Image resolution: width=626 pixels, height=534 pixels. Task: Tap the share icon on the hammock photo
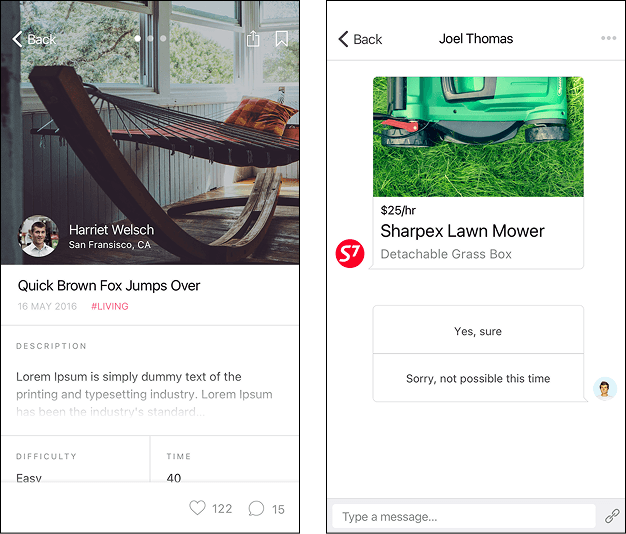click(253, 39)
